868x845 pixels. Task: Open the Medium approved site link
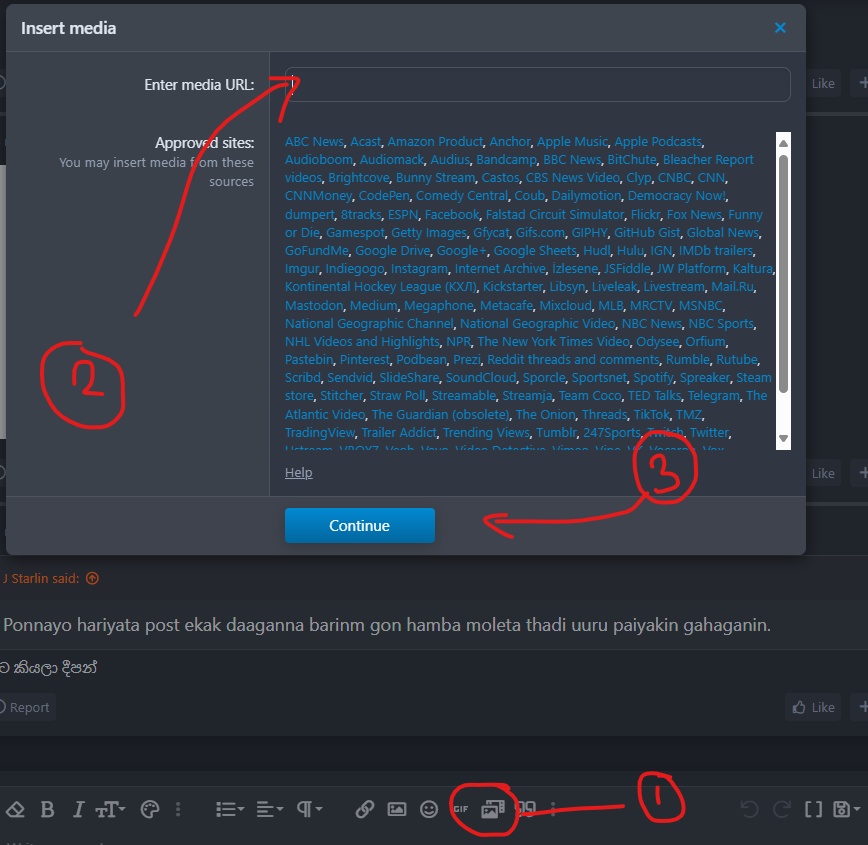pyautogui.click(x=374, y=306)
